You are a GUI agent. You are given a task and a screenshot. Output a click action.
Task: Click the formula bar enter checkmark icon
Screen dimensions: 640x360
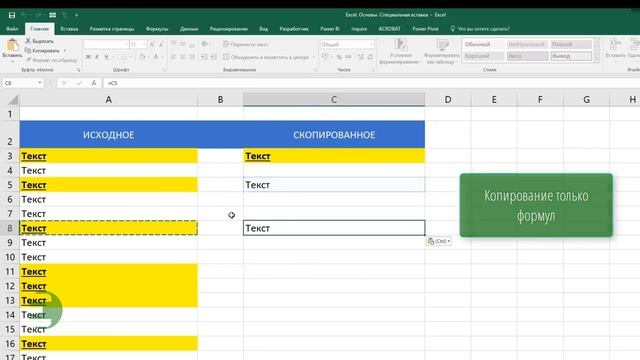click(x=79, y=83)
